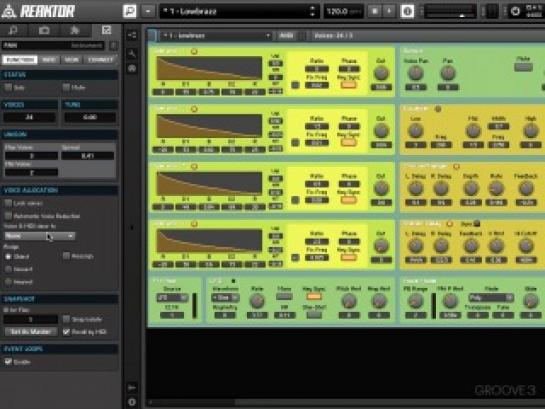This screenshot has width=545, height=409.
Task: Click the arrow icon near bottom of strip
Action: pos(132,387)
